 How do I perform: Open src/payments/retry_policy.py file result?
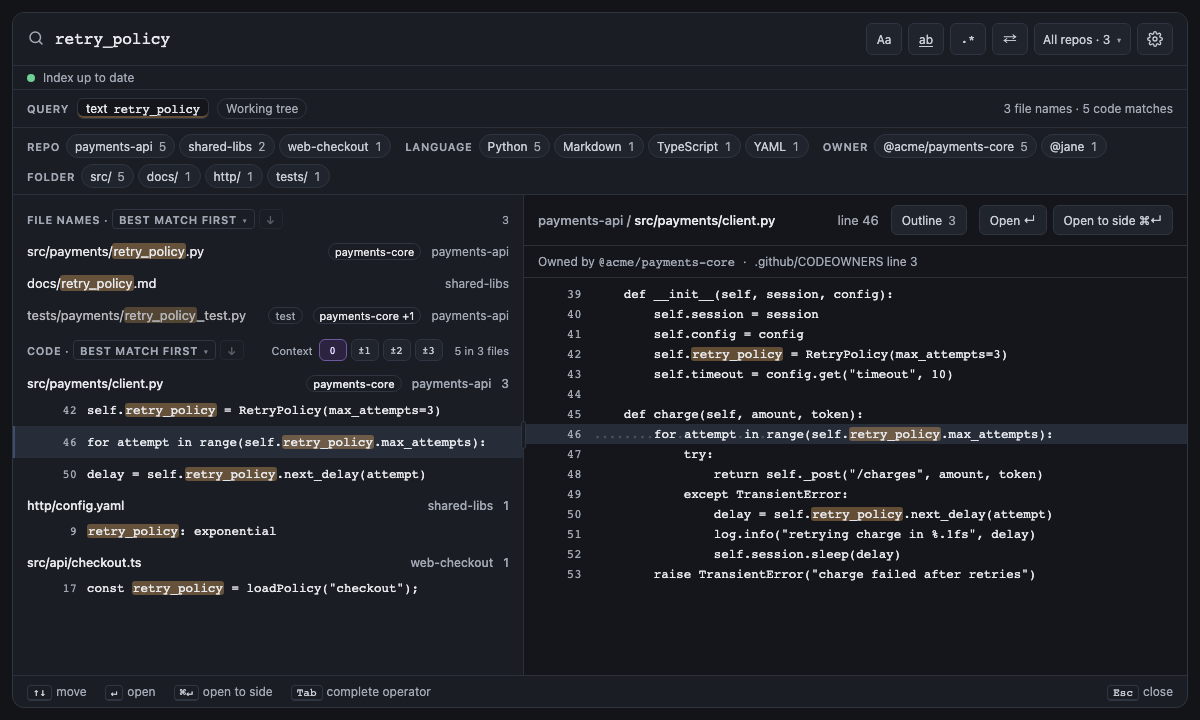click(268, 252)
